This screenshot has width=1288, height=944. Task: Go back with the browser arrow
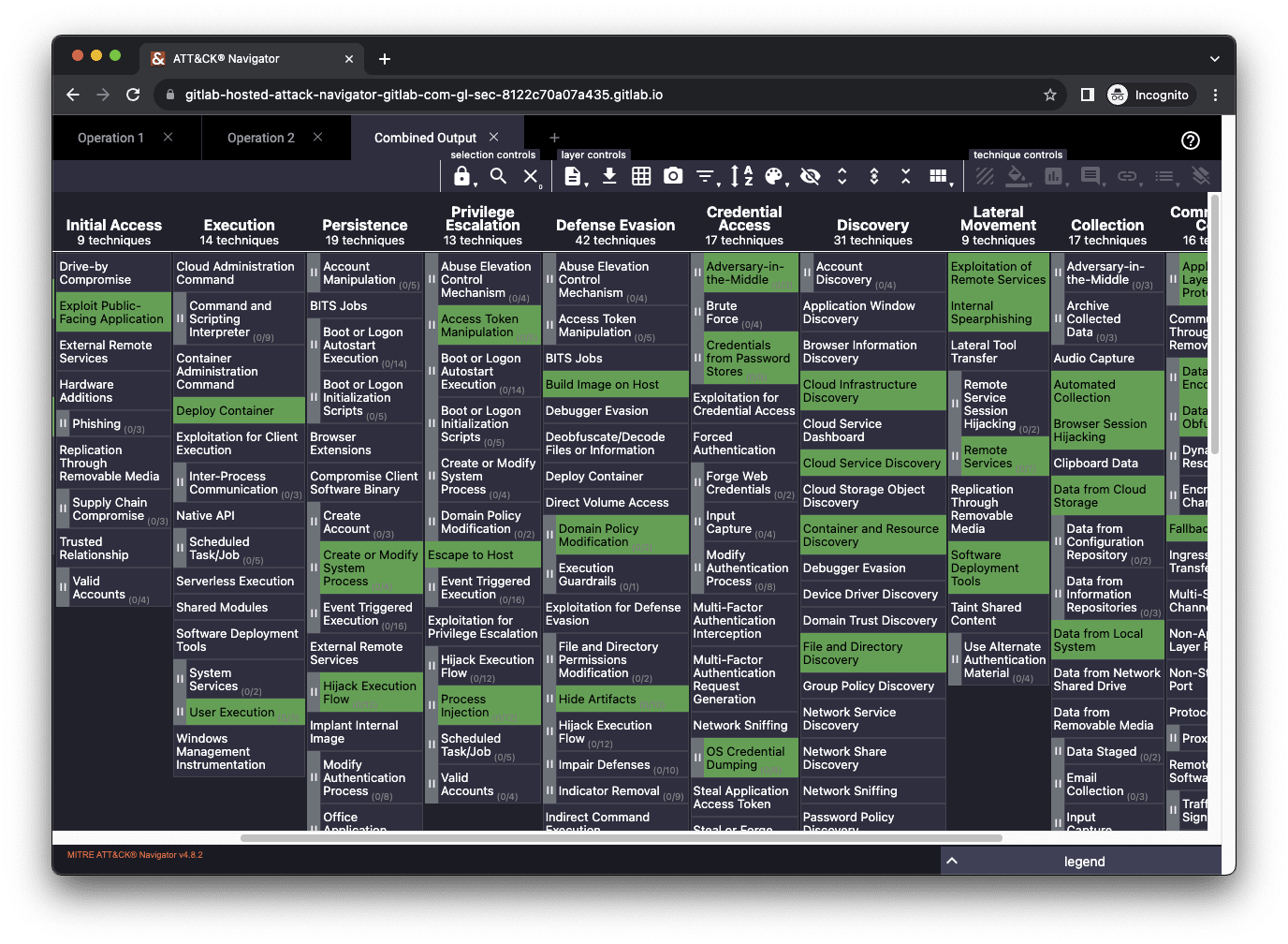73,95
